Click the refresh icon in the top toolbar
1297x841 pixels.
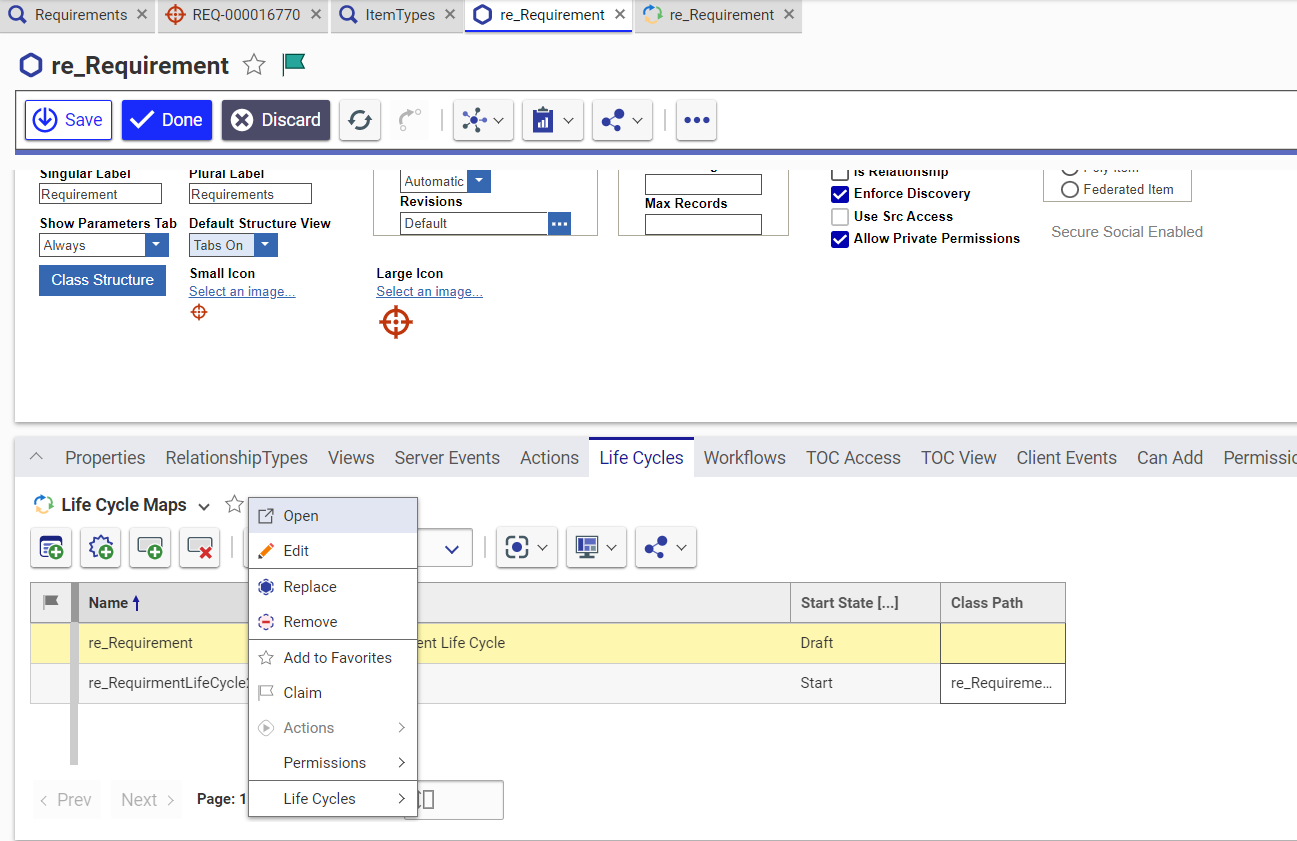pyautogui.click(x=360, y=120)
